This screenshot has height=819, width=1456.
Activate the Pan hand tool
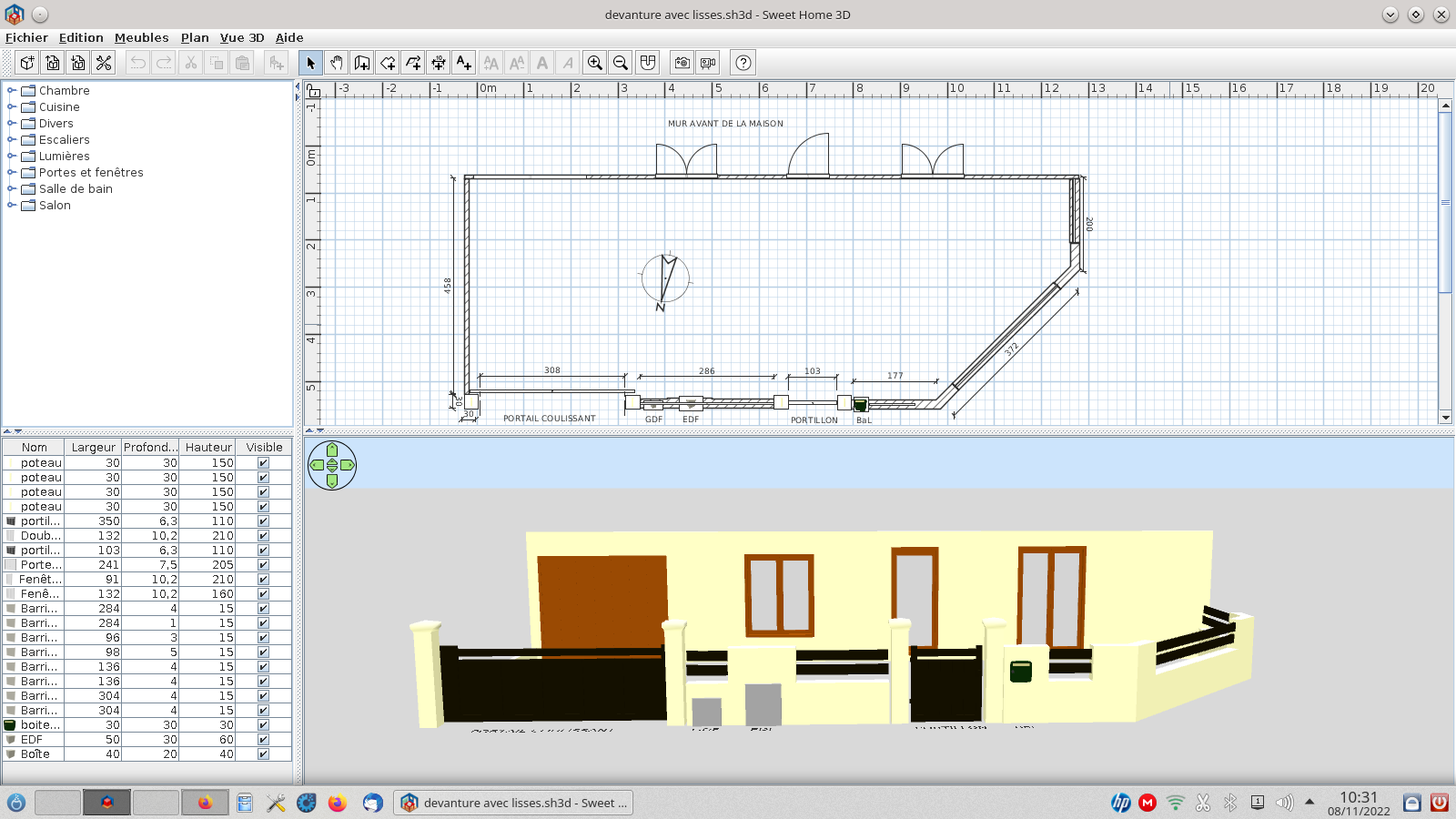coord(337,63)
